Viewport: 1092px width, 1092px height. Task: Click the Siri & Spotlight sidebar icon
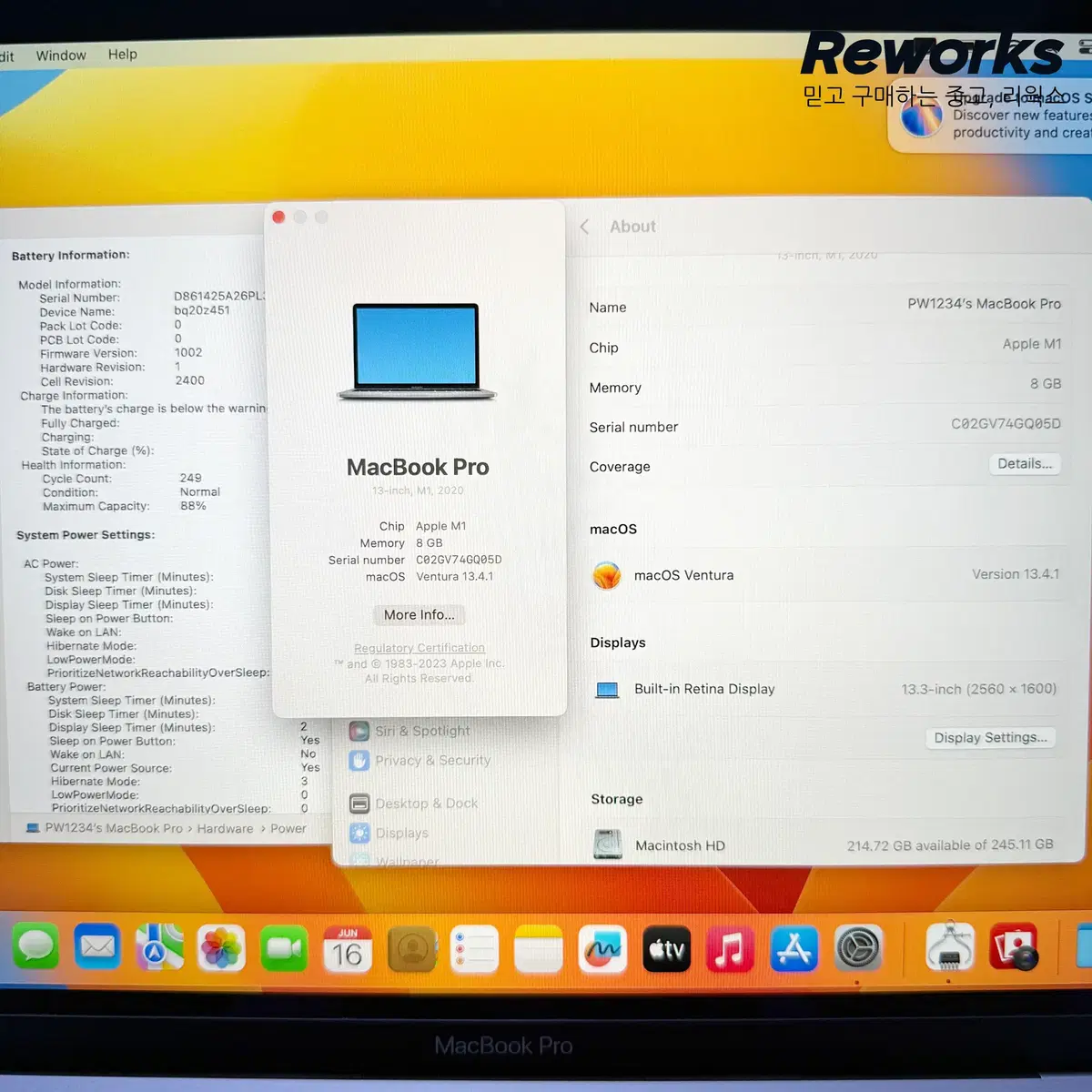click(x=359, y=731)
